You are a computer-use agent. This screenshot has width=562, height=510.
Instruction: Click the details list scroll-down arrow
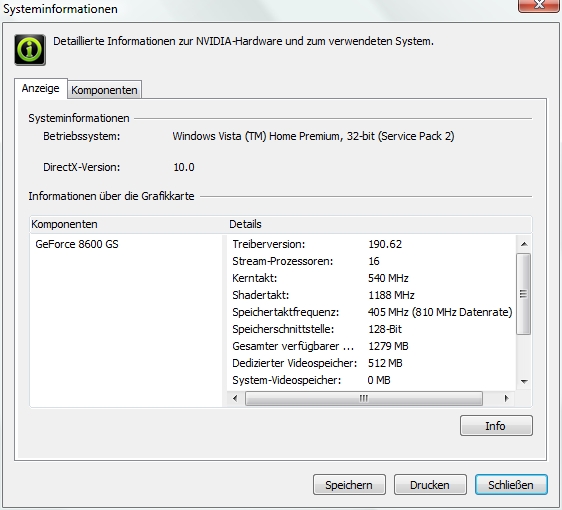point(524,381)
